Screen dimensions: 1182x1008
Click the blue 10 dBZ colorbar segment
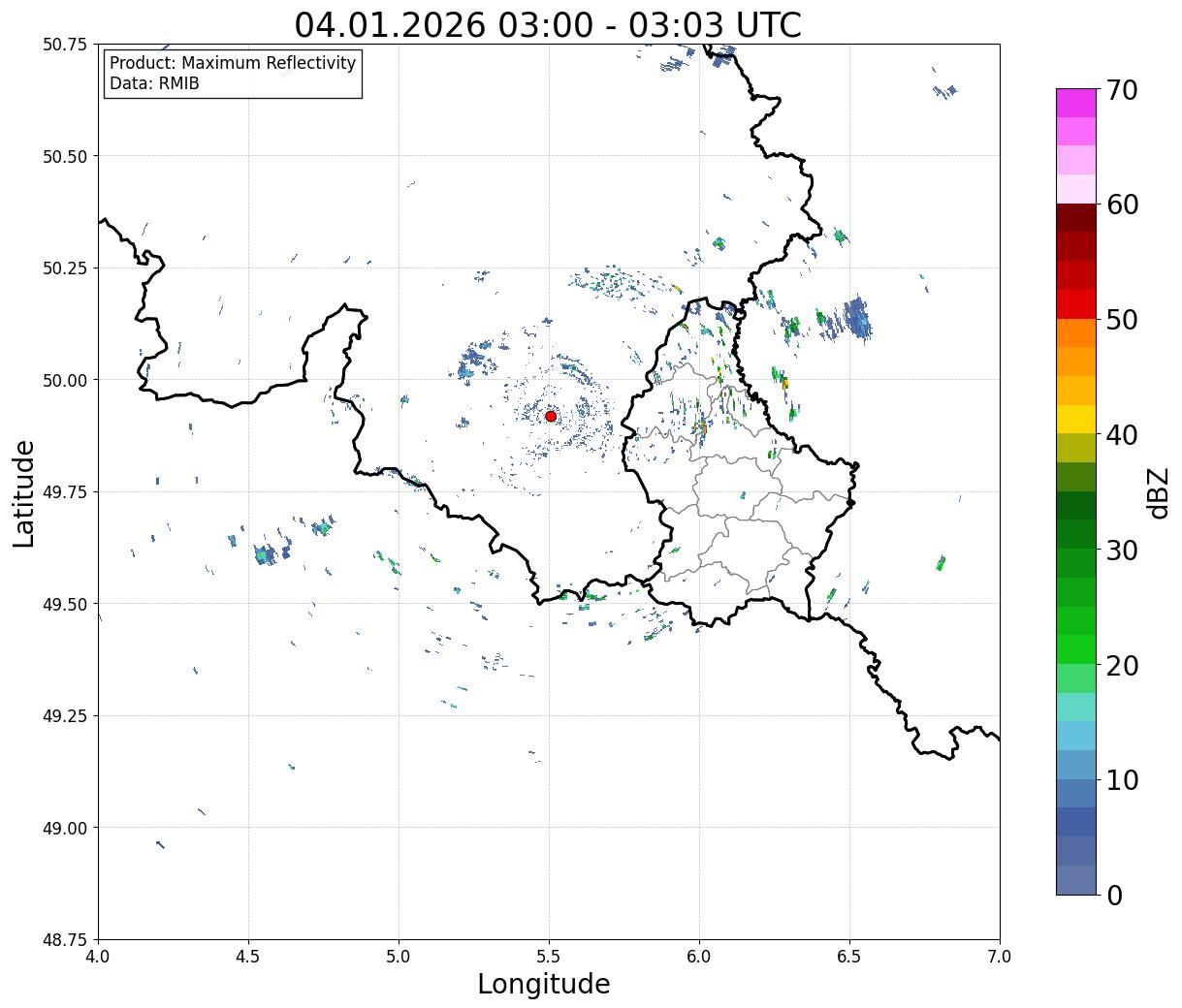[x=1076, y=765]
